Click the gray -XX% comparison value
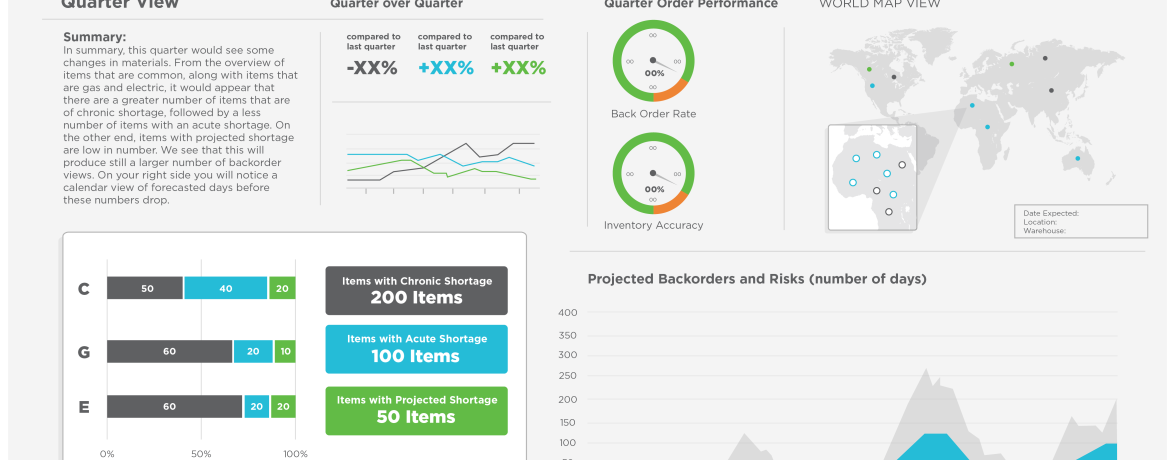Image resolution: width=1175 pixels, height=460 pixels. 372,68
